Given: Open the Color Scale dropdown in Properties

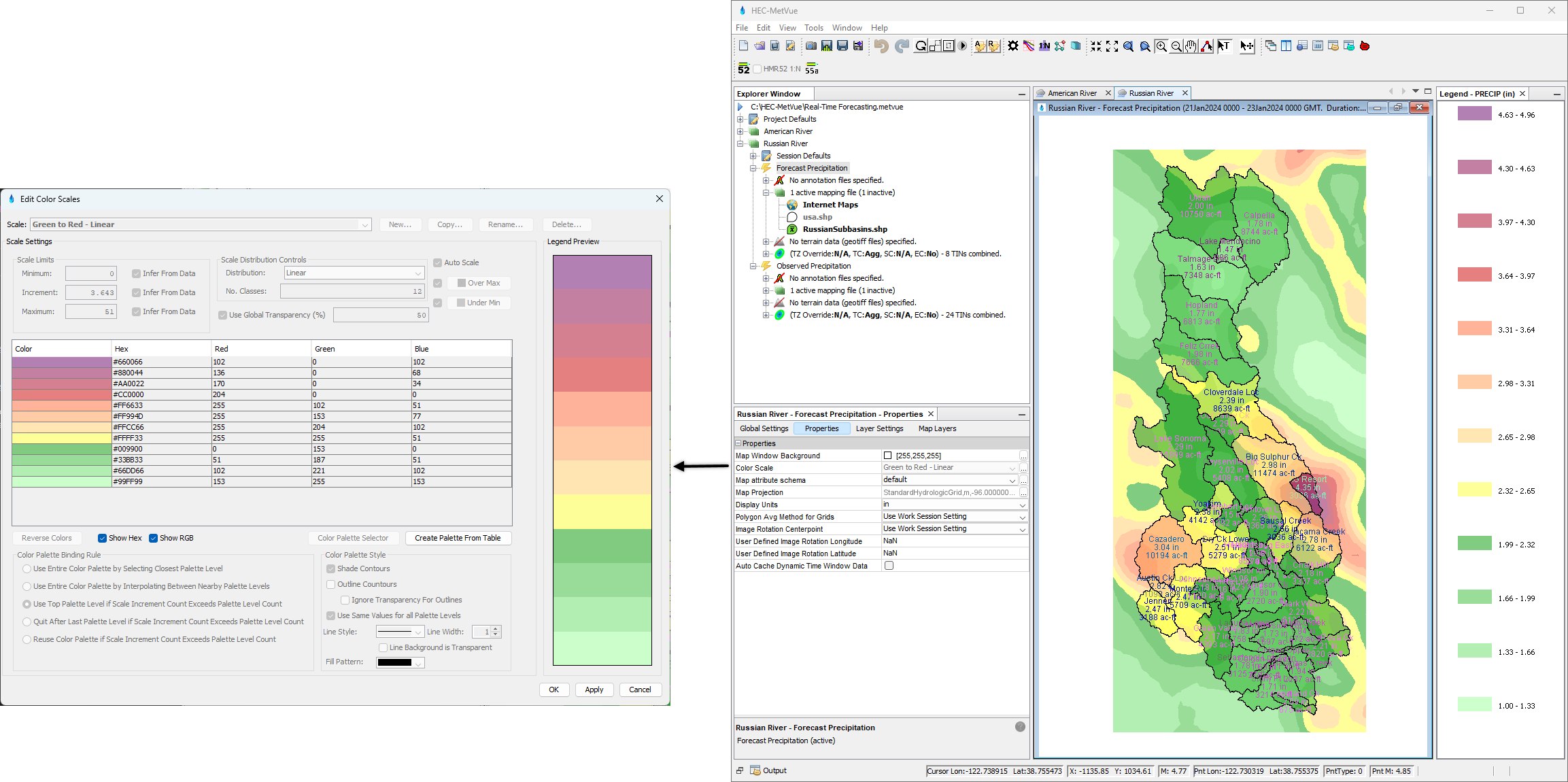Looking at the screenshot, I should pos(1012,468).
